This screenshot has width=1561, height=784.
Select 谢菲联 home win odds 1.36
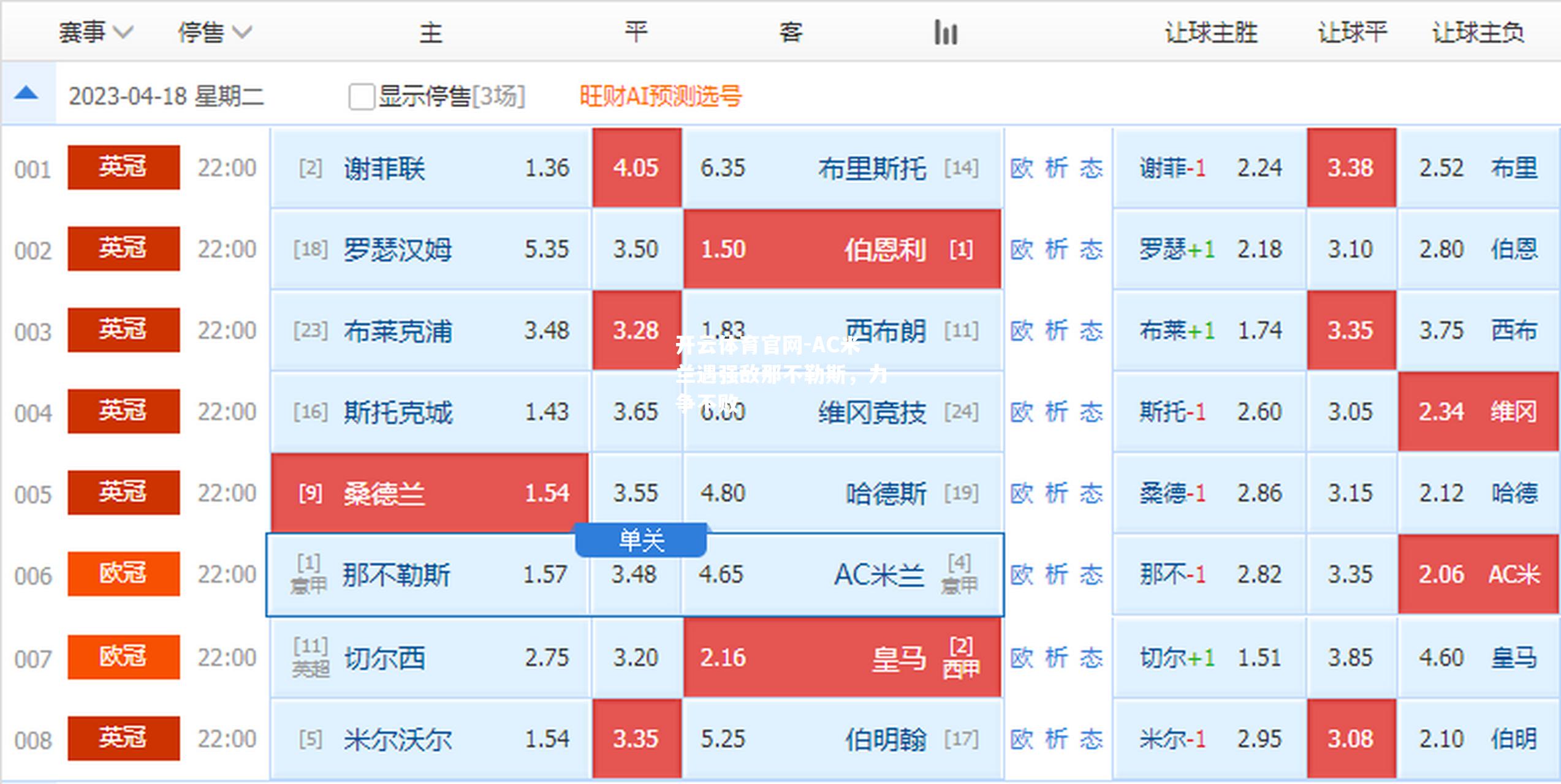[x=430, y=167]
